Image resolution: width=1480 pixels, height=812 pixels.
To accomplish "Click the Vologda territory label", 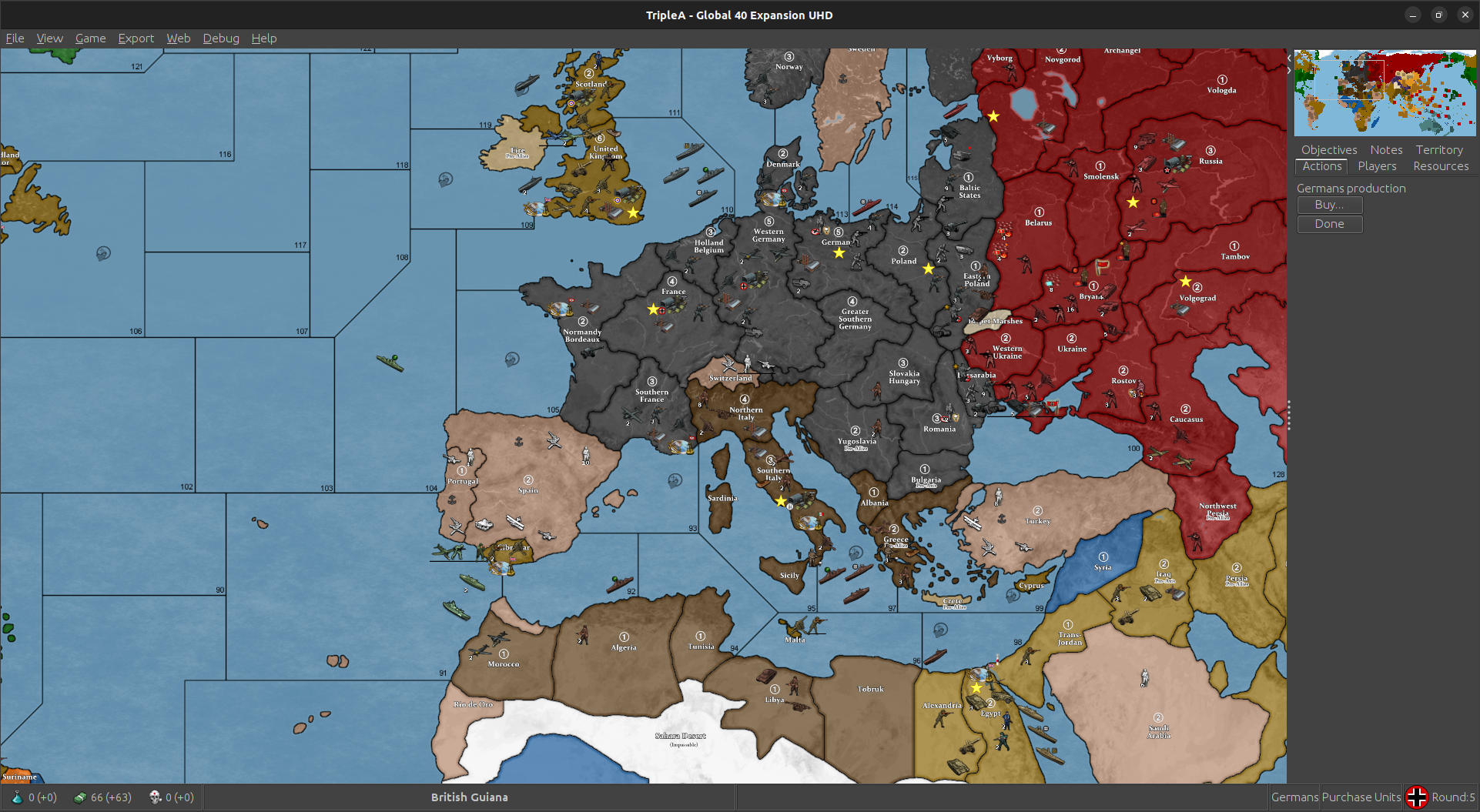I will coord(1221,91).
